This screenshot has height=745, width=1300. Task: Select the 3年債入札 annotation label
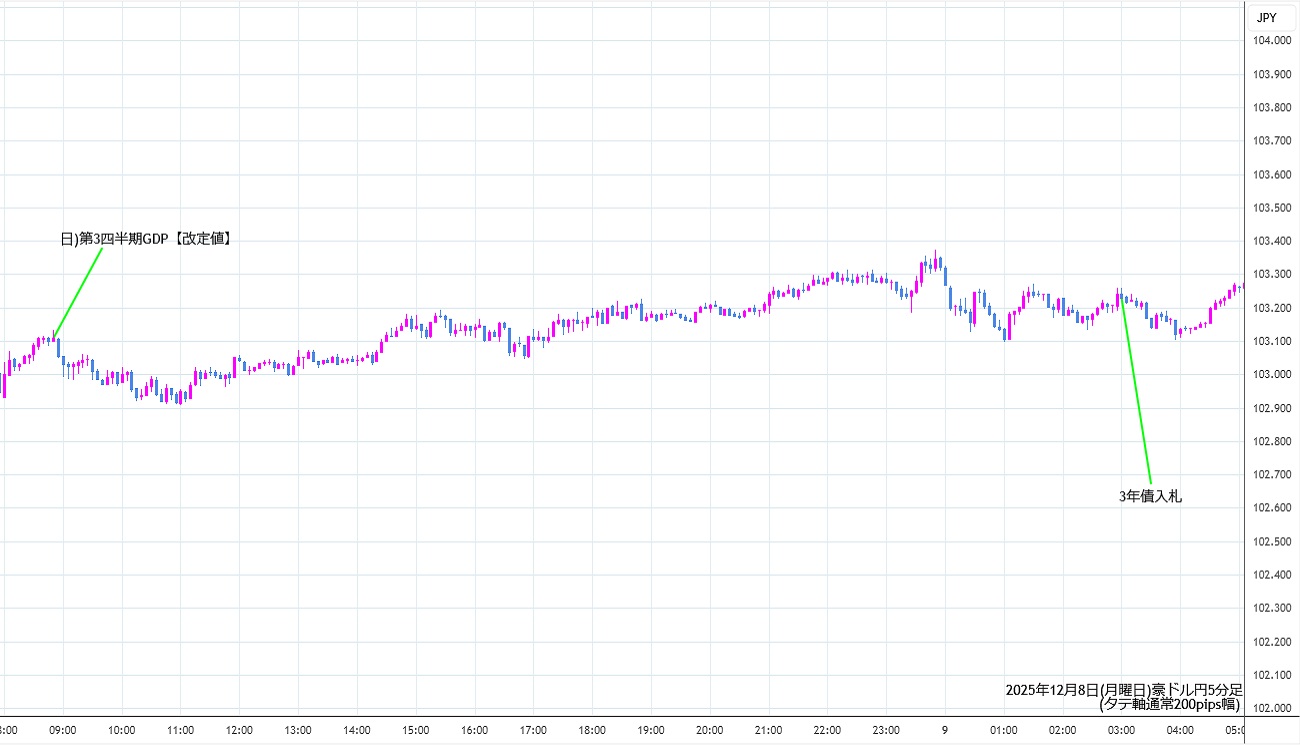click(x=1150, y=495)
